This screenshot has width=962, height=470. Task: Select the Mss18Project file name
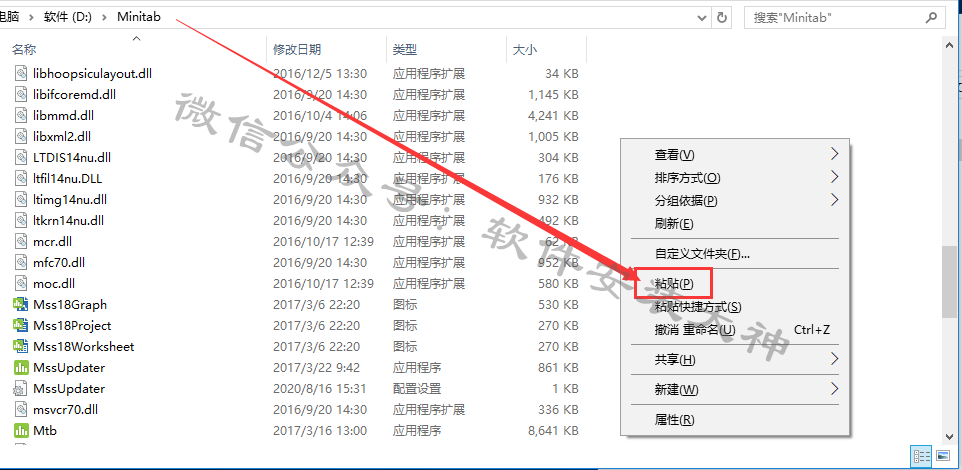coord(72,325)
